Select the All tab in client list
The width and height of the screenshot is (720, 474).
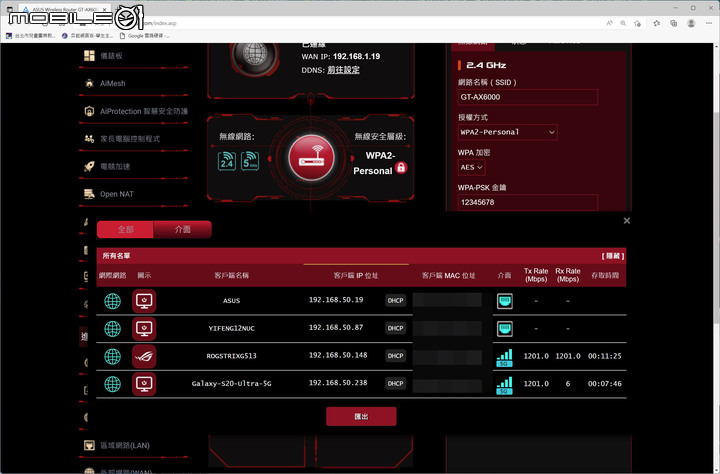(x=125, y=229)
